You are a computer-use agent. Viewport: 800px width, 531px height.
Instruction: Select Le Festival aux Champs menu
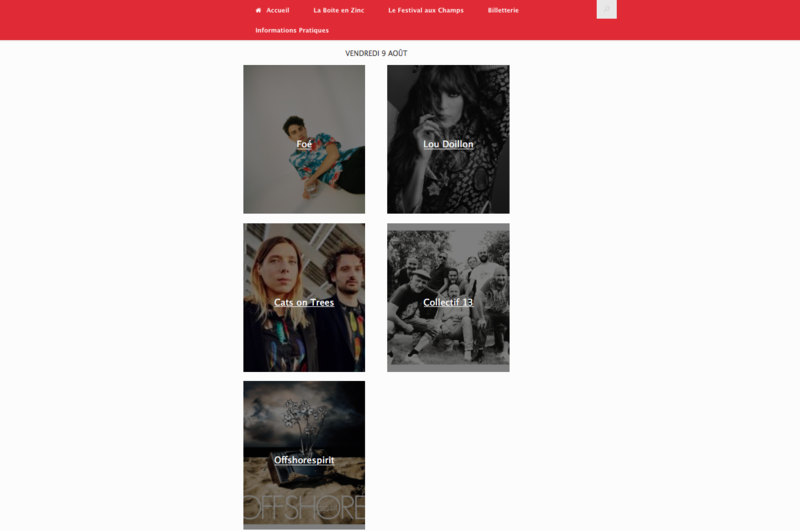[426, 10]
